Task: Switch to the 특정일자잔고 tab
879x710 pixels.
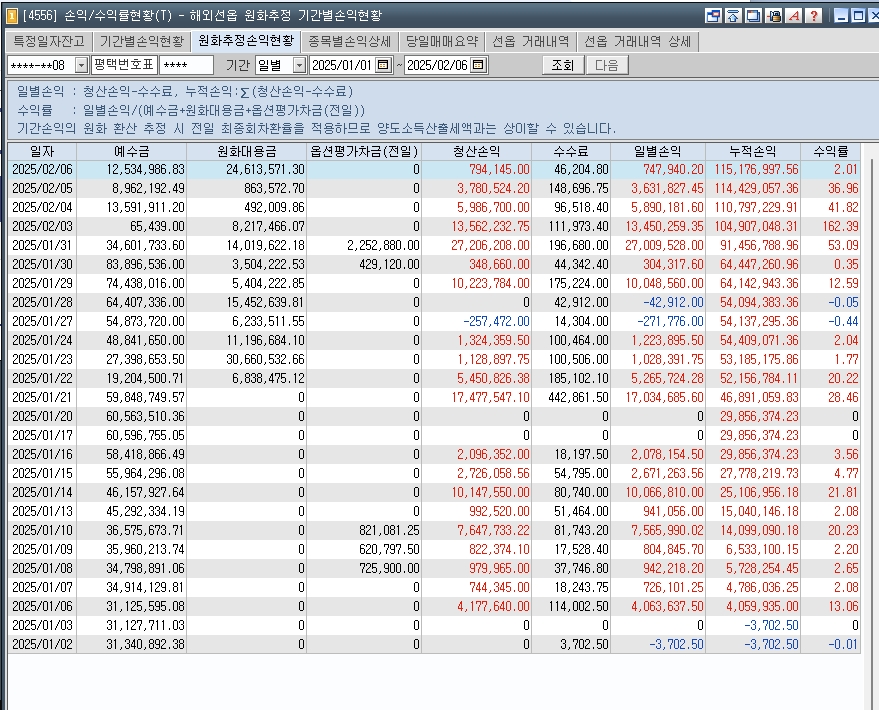Action: click(49, 41)
